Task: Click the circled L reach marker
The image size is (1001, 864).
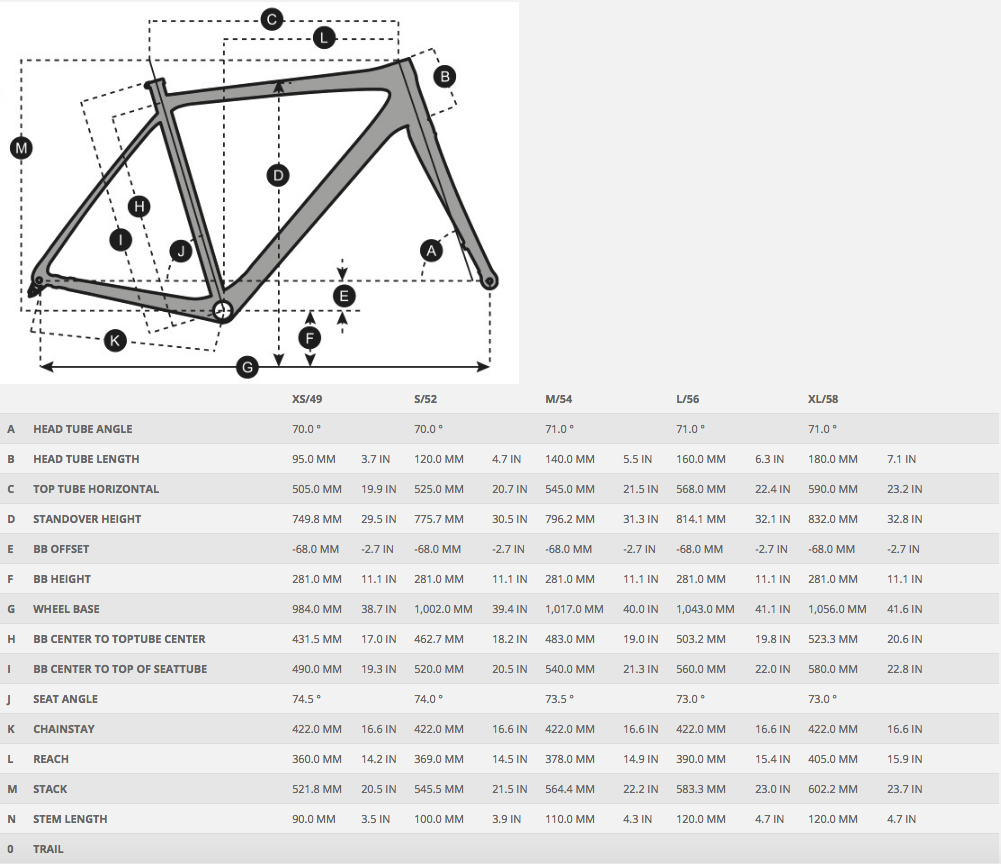Action: (x=324, y=38)
